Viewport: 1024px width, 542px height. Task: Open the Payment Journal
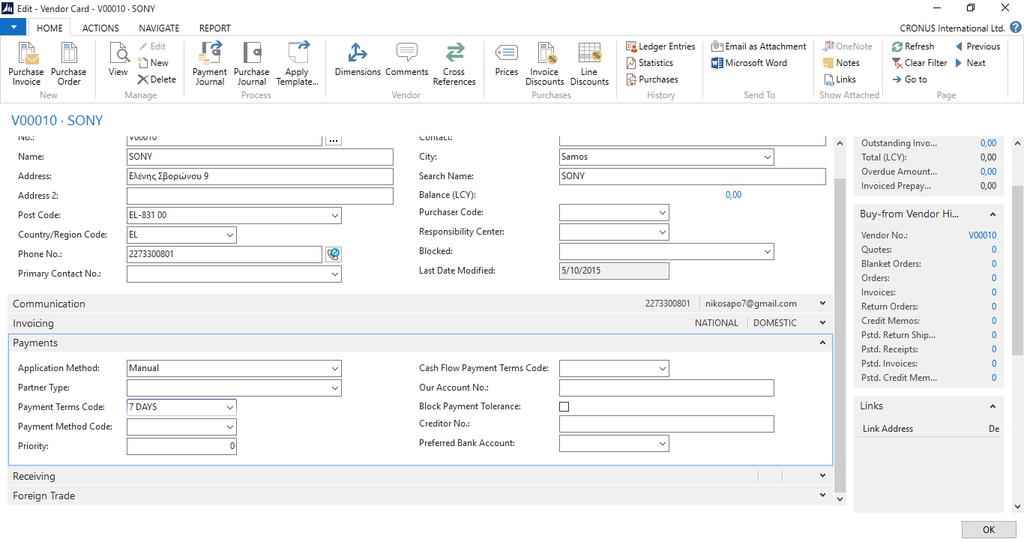pos(210,64)
